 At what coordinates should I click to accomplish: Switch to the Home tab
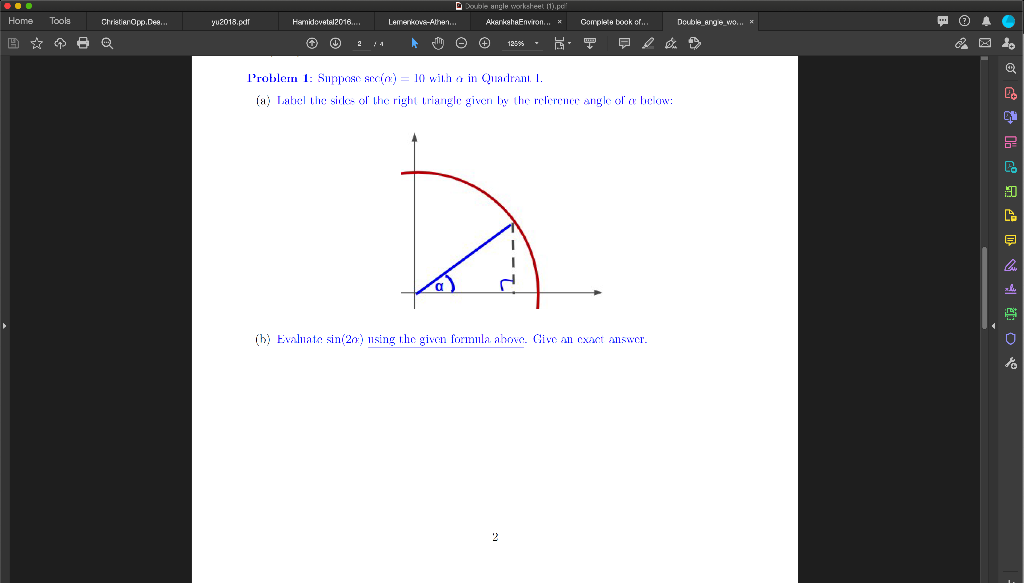pos(19,20)
